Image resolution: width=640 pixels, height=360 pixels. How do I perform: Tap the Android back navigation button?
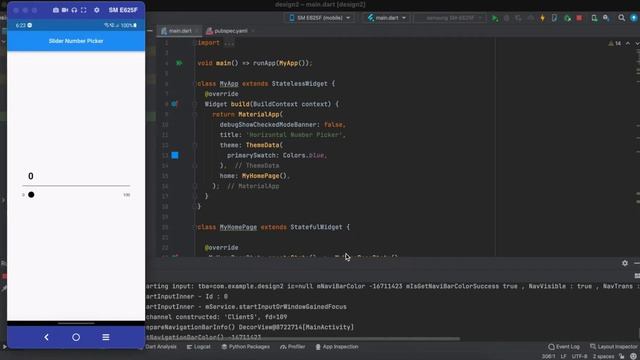46,337
